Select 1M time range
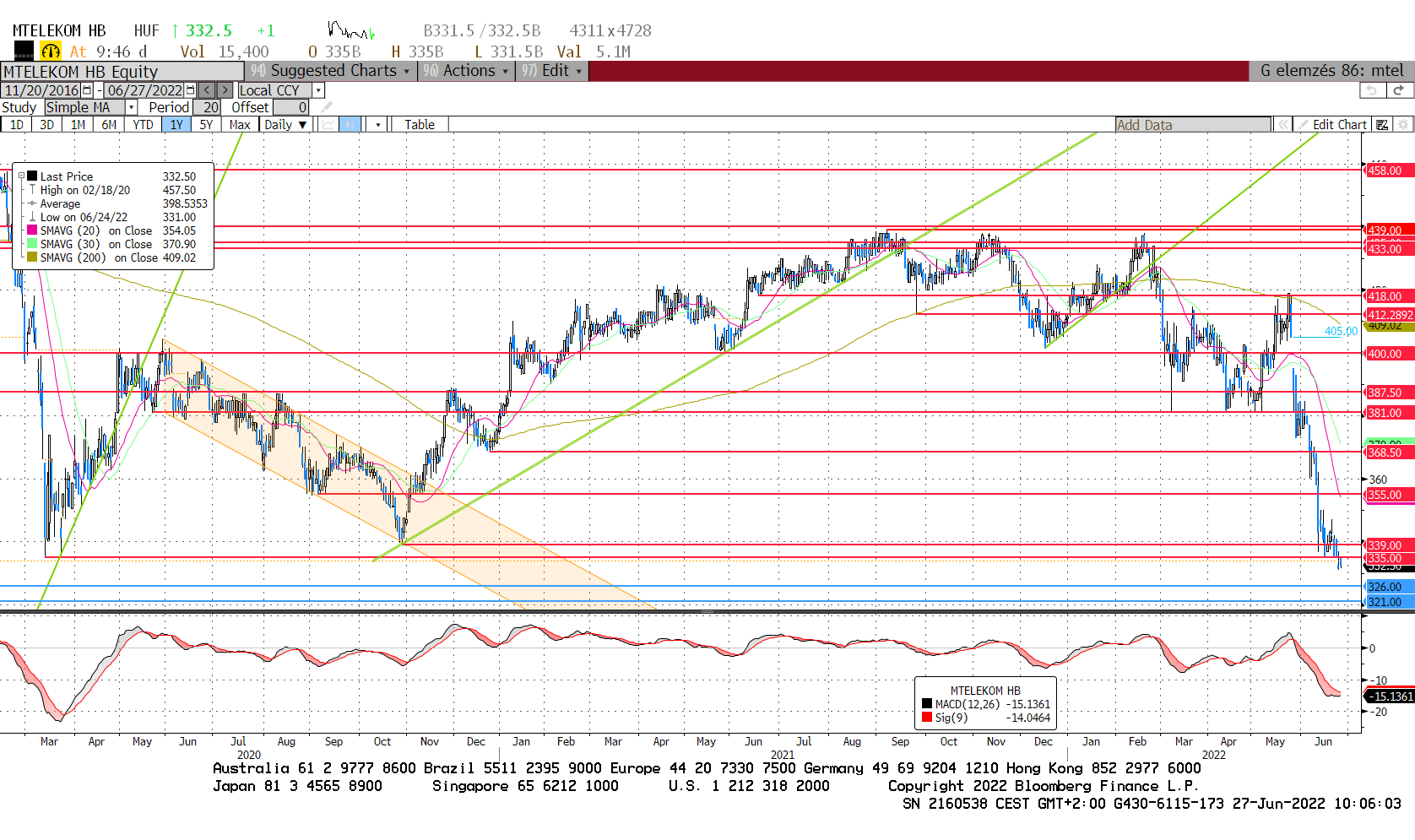 78,125
